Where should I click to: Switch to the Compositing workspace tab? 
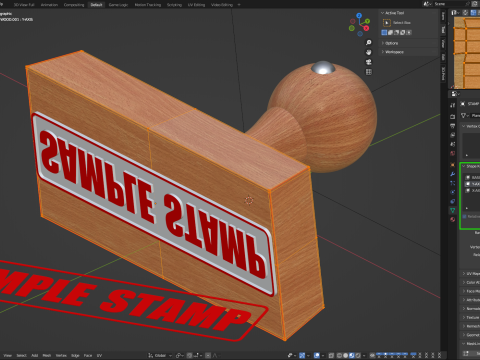point(74,5)
